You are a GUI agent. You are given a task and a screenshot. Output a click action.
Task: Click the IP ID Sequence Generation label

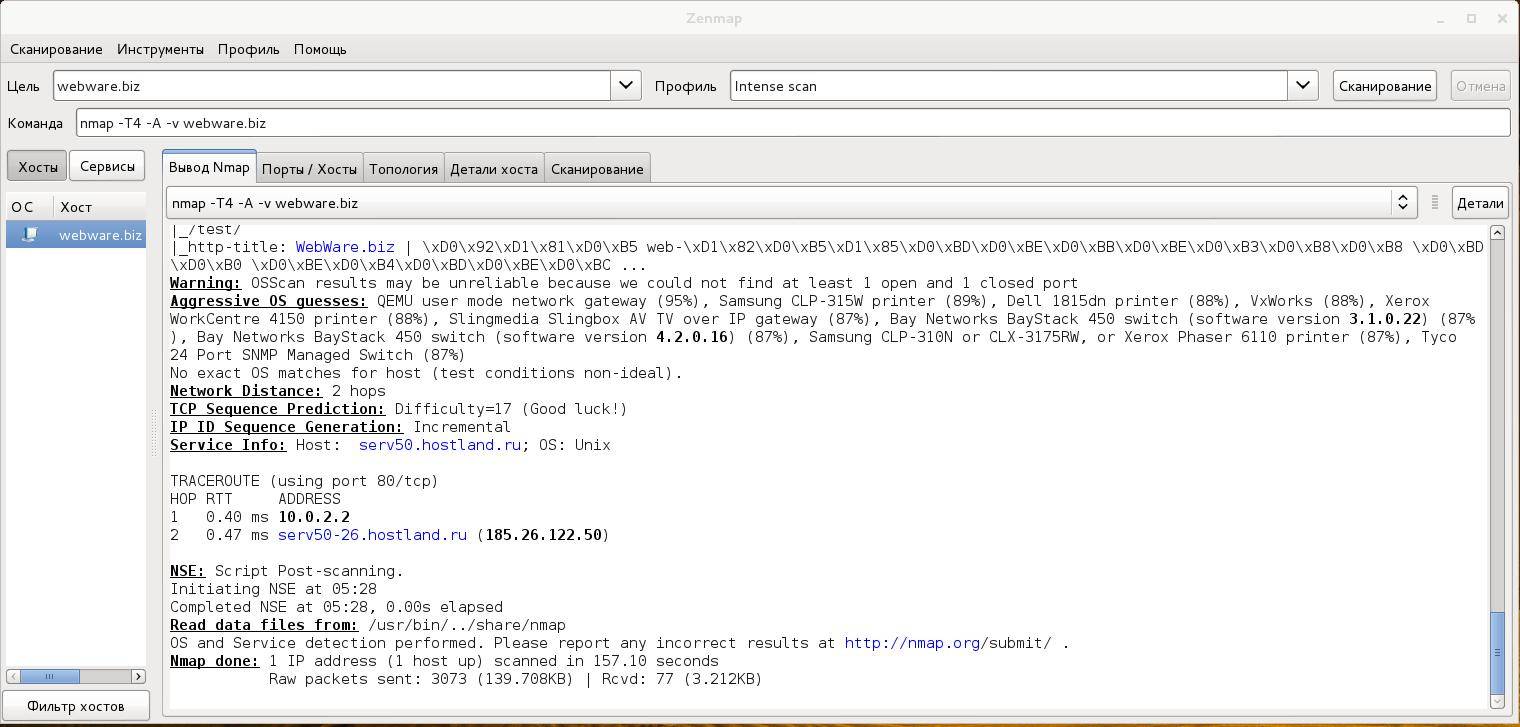[x=287, y=427]
